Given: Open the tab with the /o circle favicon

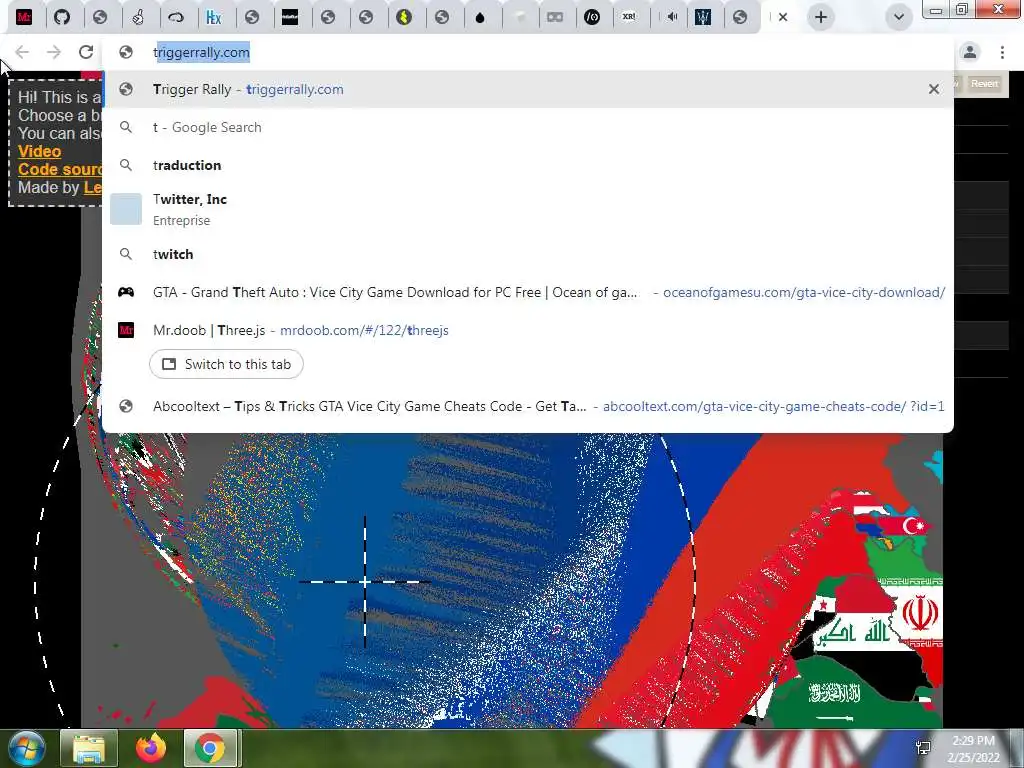Looking at the screenshot, I should 592,17.
